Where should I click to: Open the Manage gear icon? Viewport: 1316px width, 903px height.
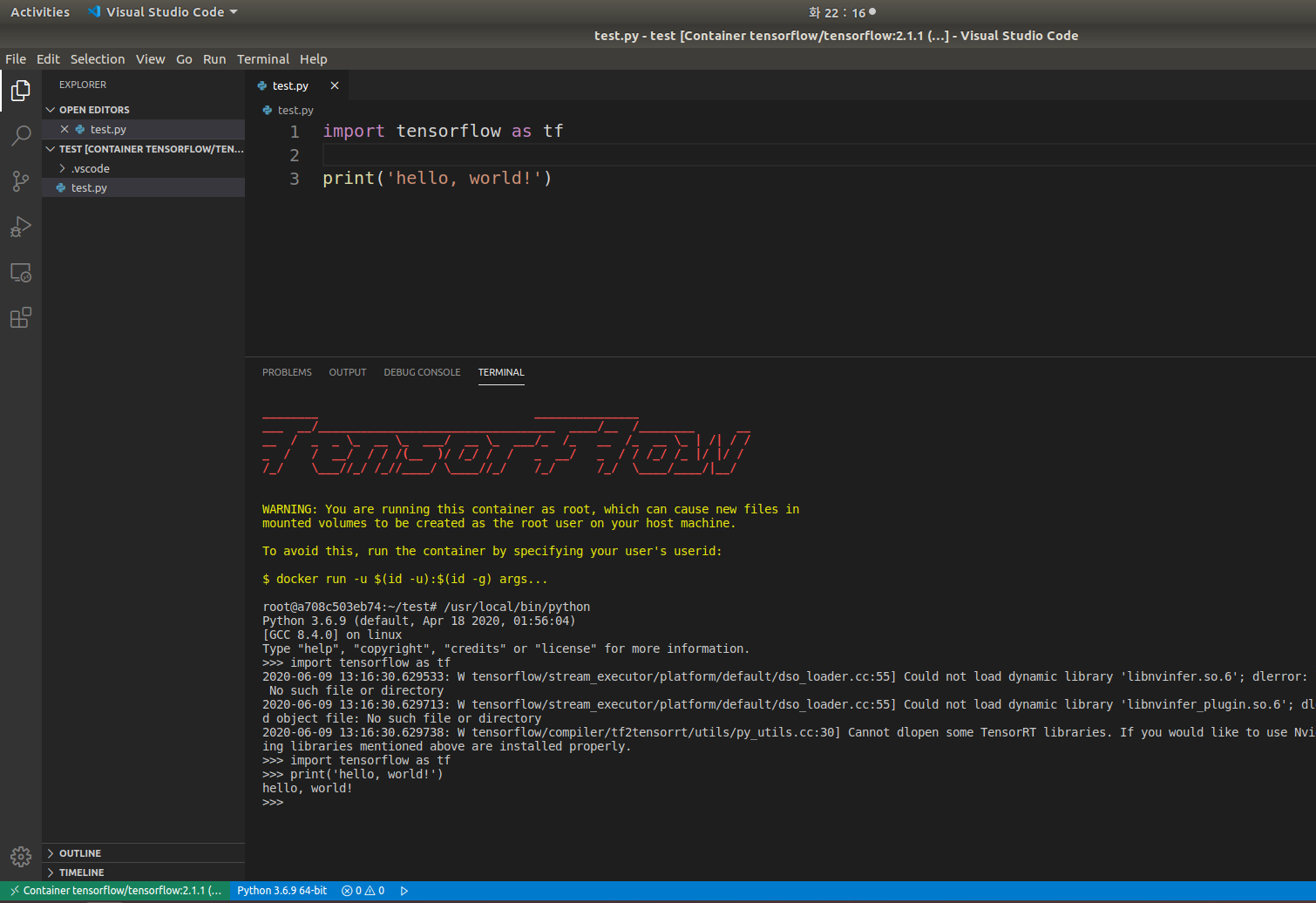coord(21,857)
